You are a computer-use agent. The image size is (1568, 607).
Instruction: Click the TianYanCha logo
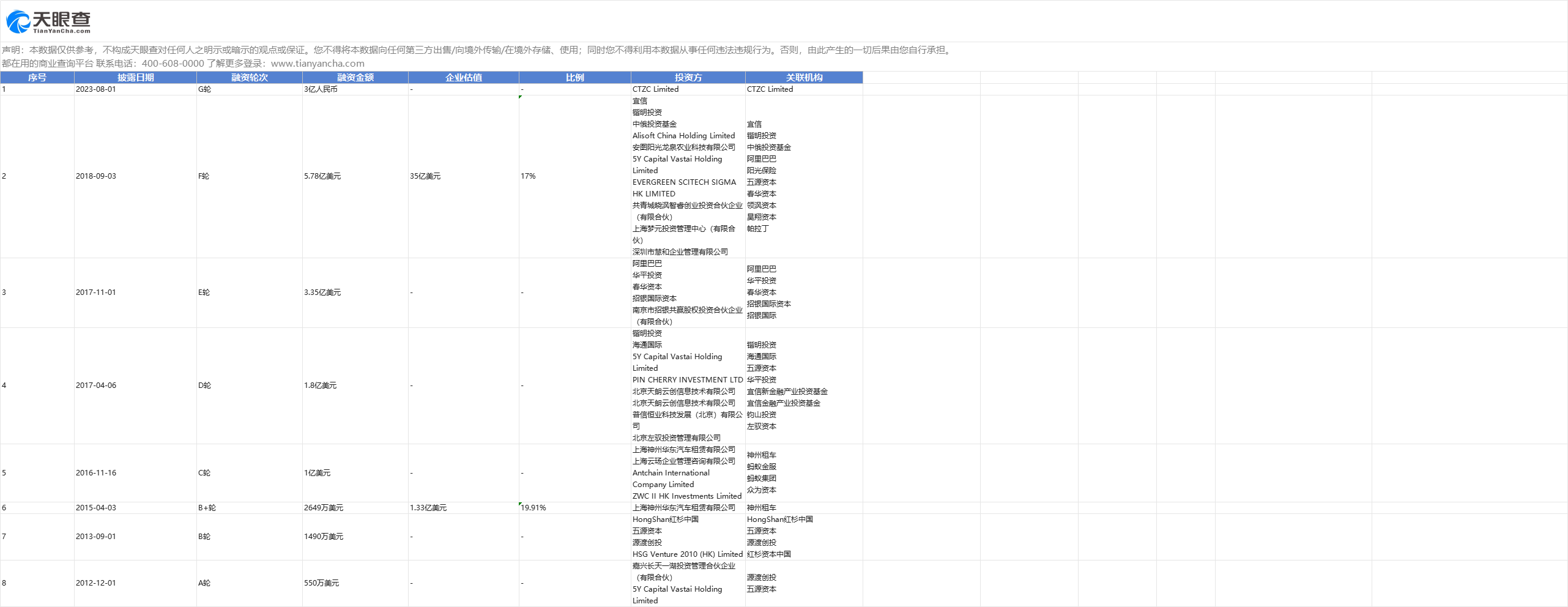48,22
